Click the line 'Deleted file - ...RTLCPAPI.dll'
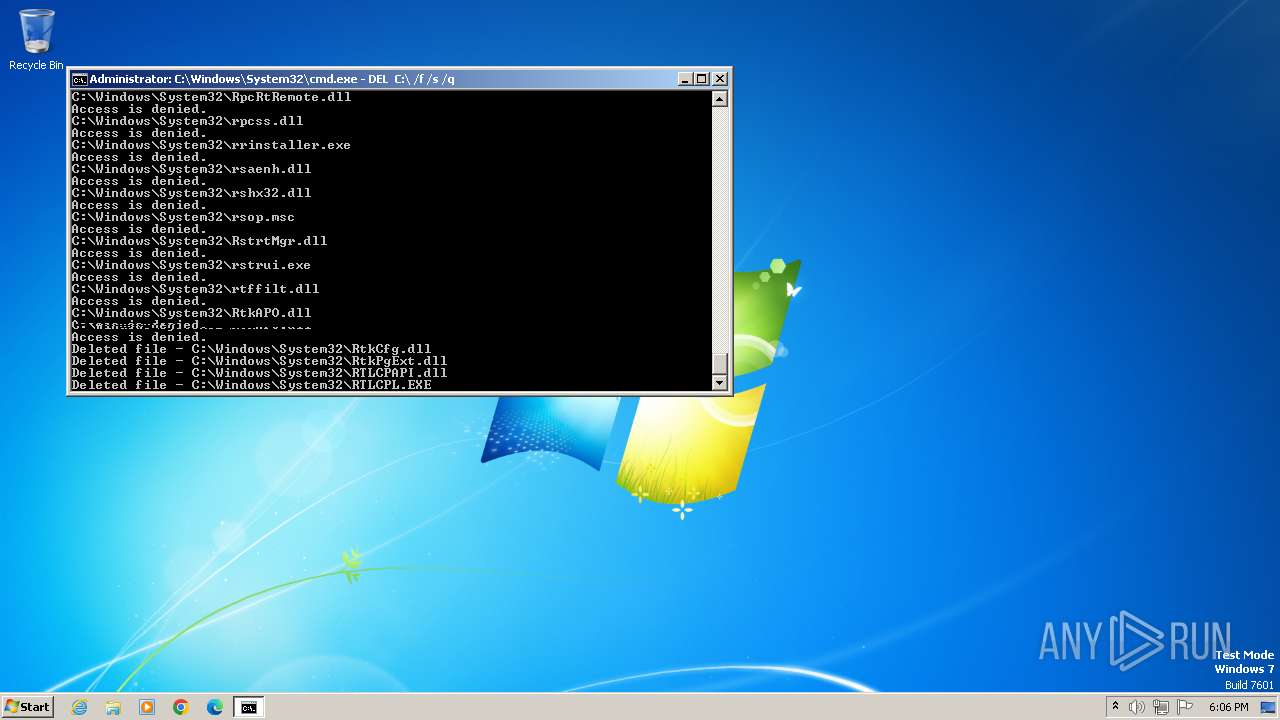The image size is (1280, 720). [x=259, y=373]
